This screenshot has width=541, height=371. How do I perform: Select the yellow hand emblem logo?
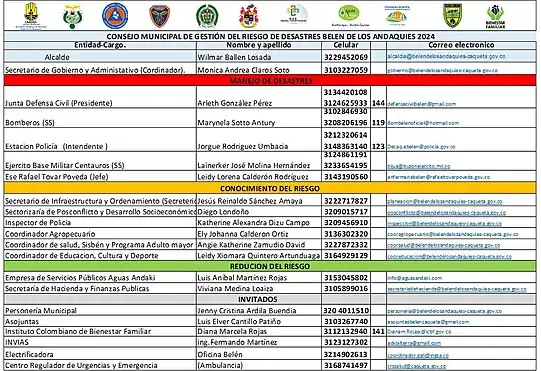click(x=31, y=16)
